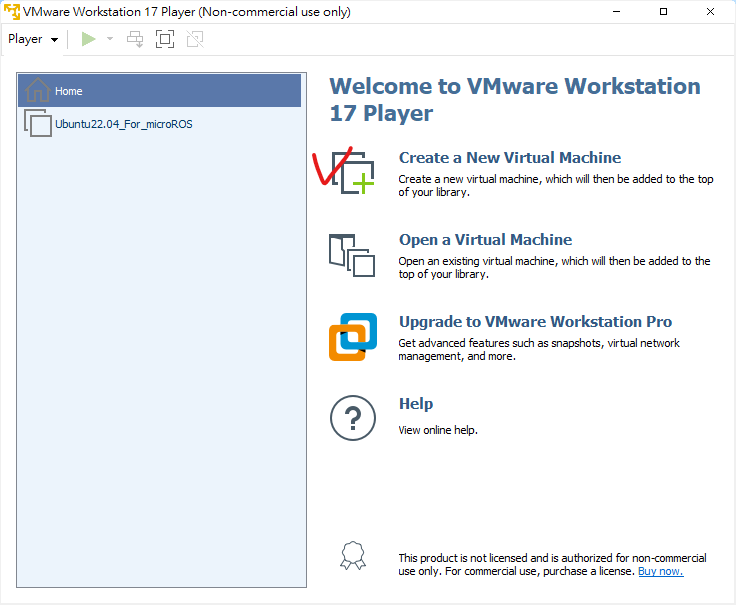Click 'View online help.' text

[x=438, y=430]
